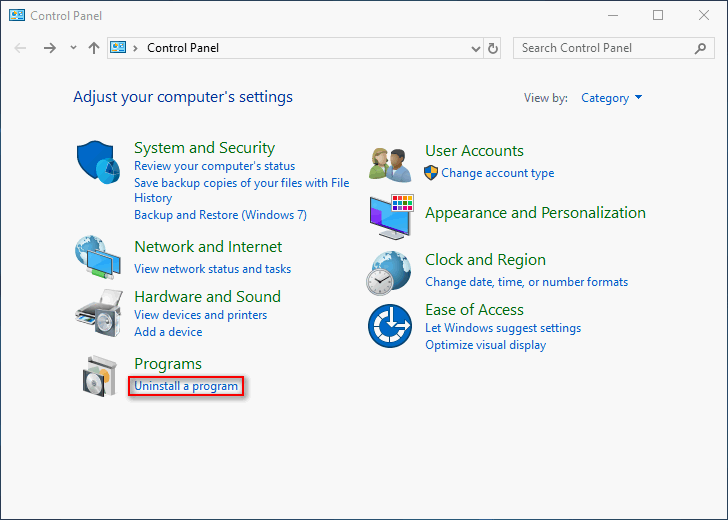Click the Search Control Panel field
The width and height of the screenshot is (728, 520).
point(614,48)
